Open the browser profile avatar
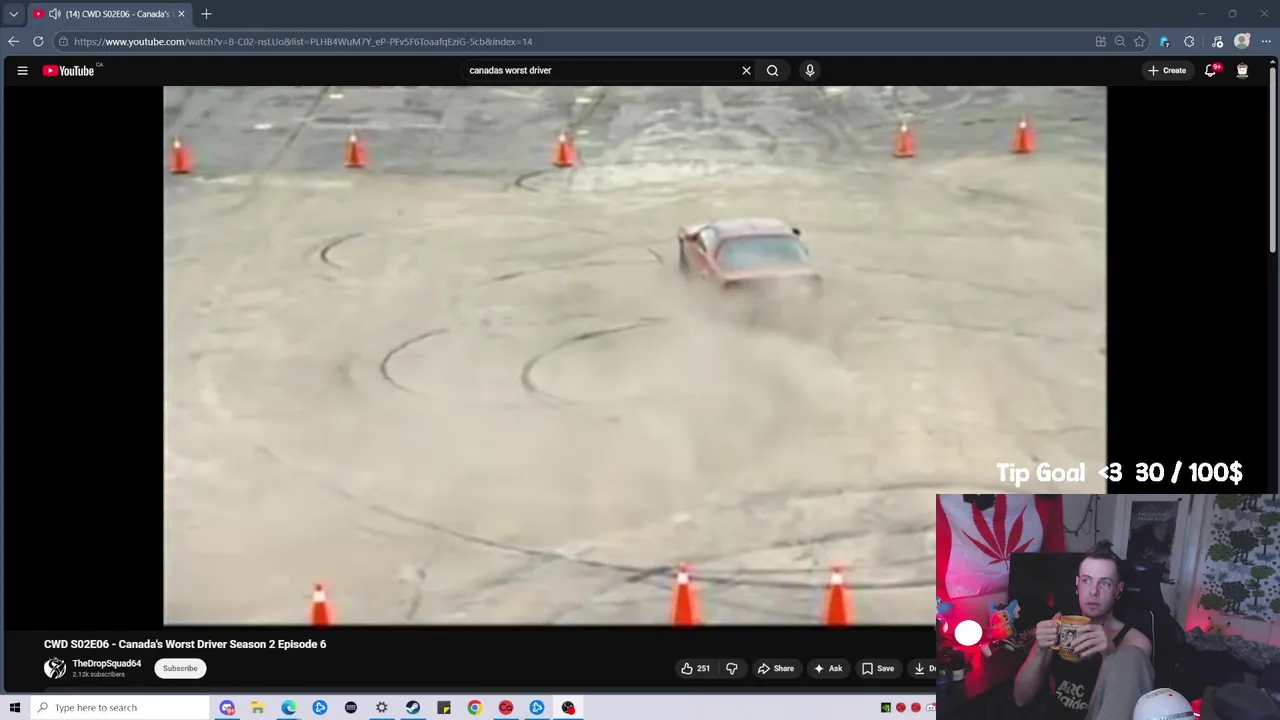 pyautogui.click(x=1242, y=41)
